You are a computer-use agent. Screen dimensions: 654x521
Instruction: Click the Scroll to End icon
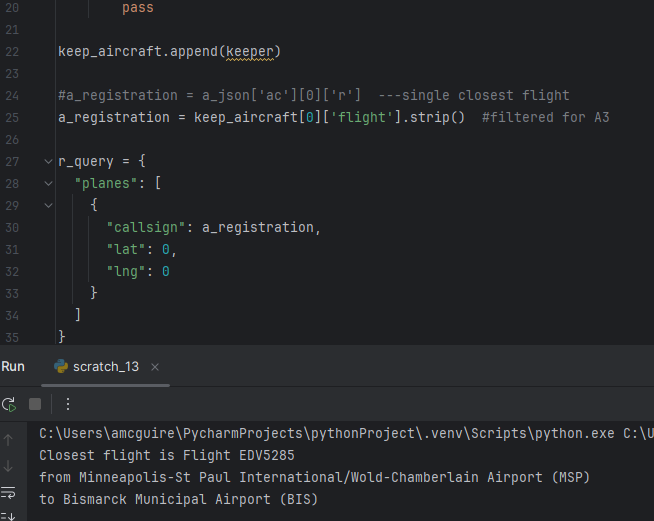coord(9,514)
